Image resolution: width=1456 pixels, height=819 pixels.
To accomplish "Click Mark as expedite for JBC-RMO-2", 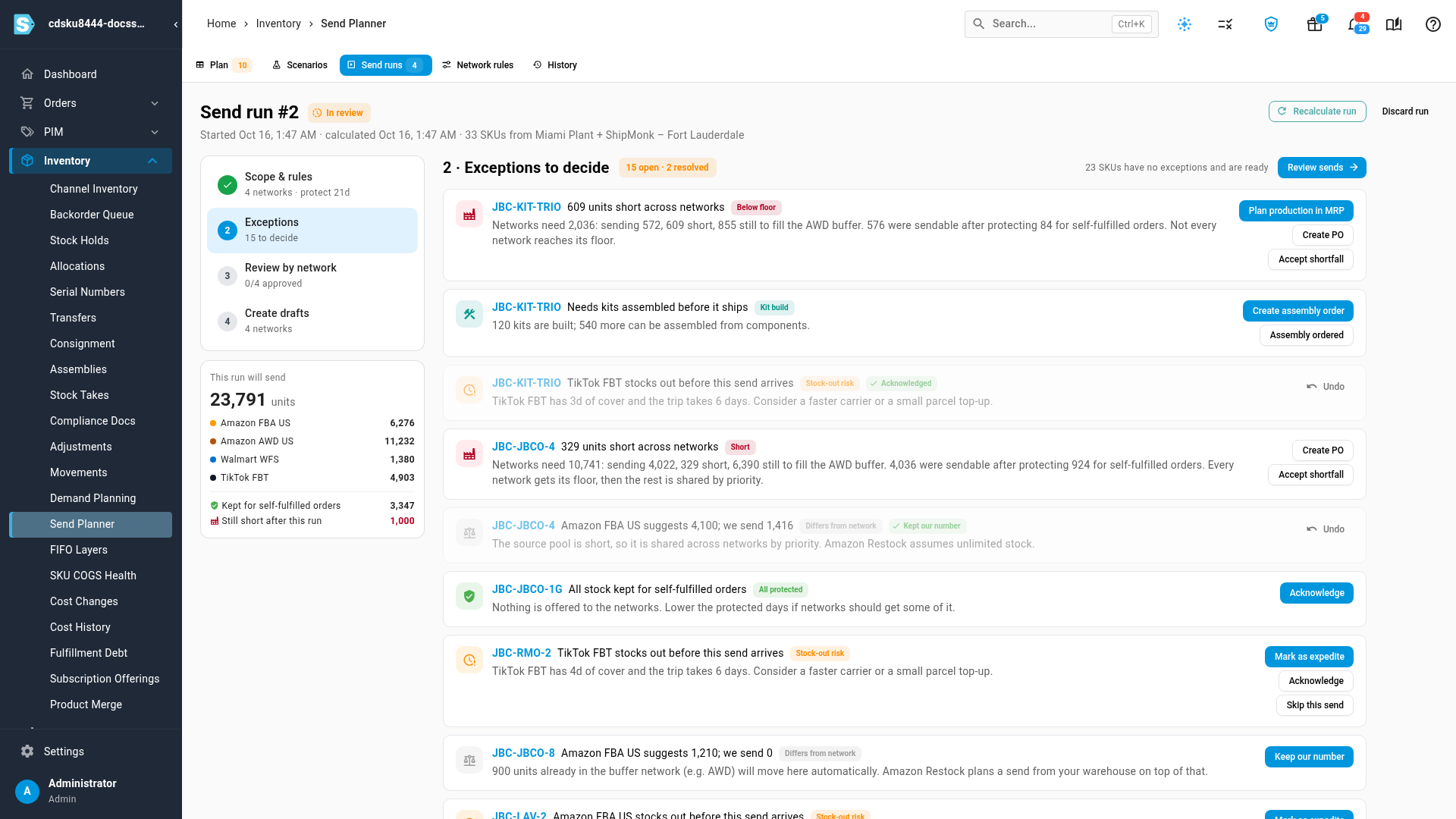I will 1309,657.
